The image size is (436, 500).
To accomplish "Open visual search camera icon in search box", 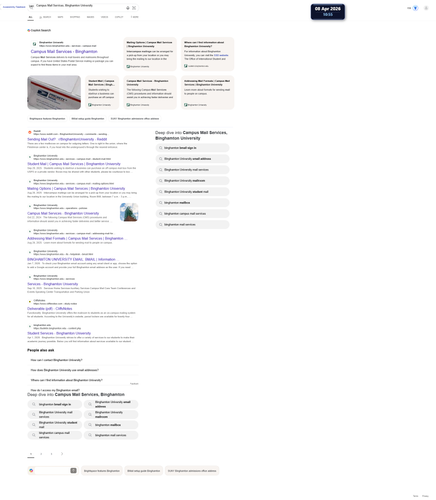I will point(134,8).
